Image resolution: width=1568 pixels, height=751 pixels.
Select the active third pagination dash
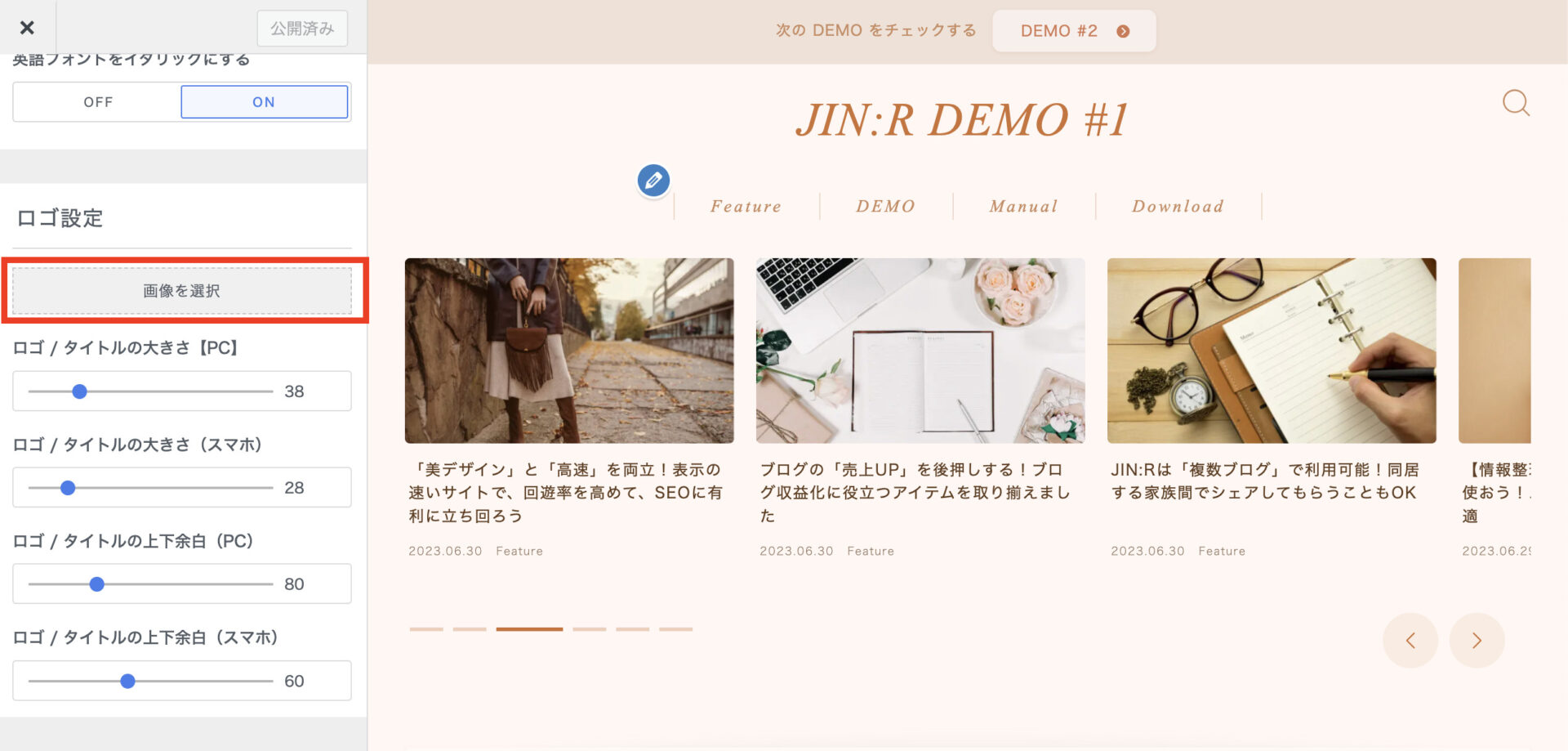(529, 629)
